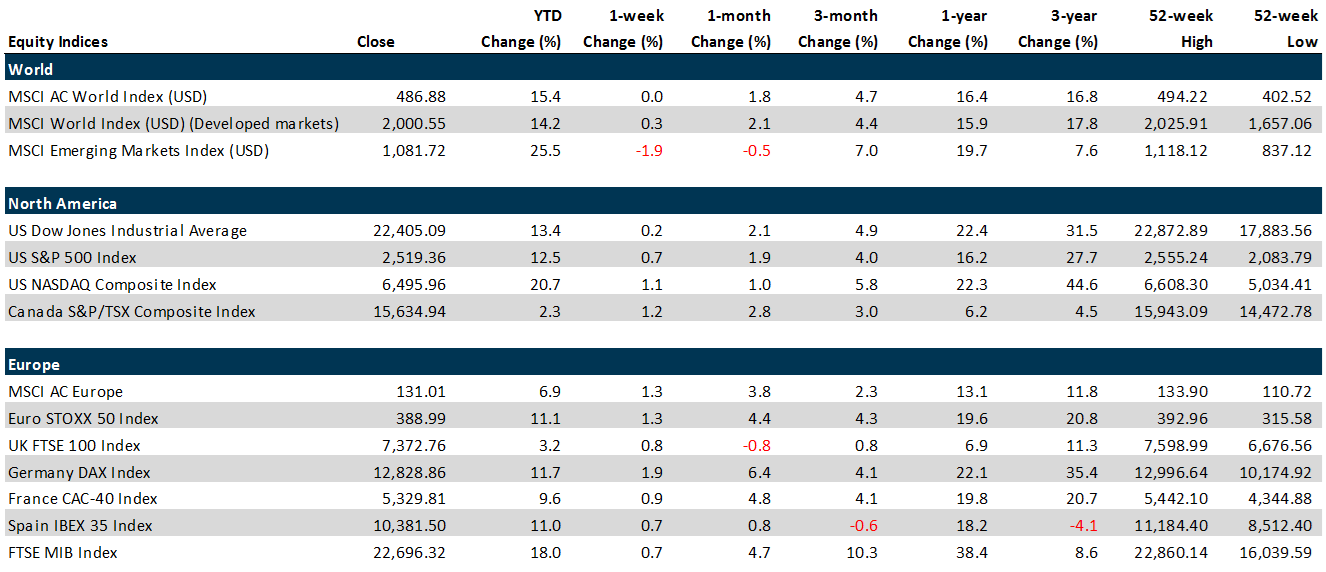Select Dow Jones 3-year change 31.5
This screenshot has height=572, width=1326.
[x=1084, y=231]
